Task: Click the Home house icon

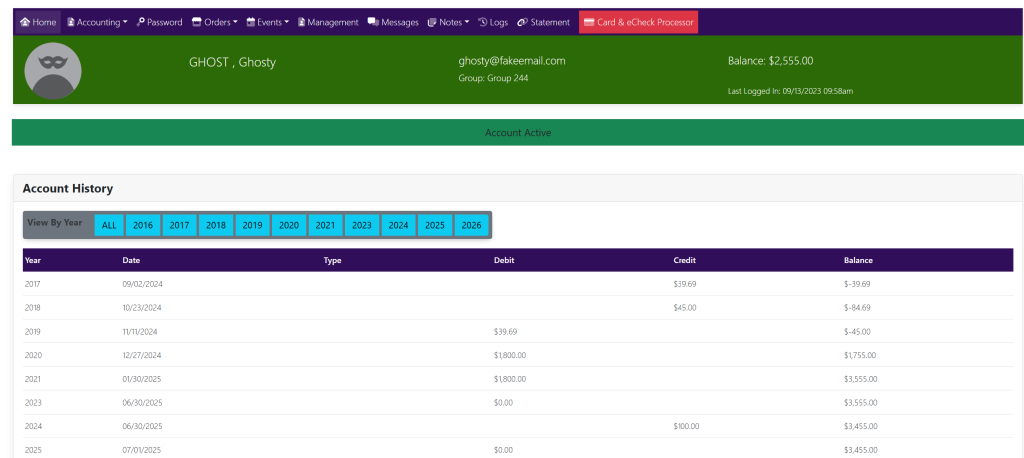Action: (x=25, y=22)
